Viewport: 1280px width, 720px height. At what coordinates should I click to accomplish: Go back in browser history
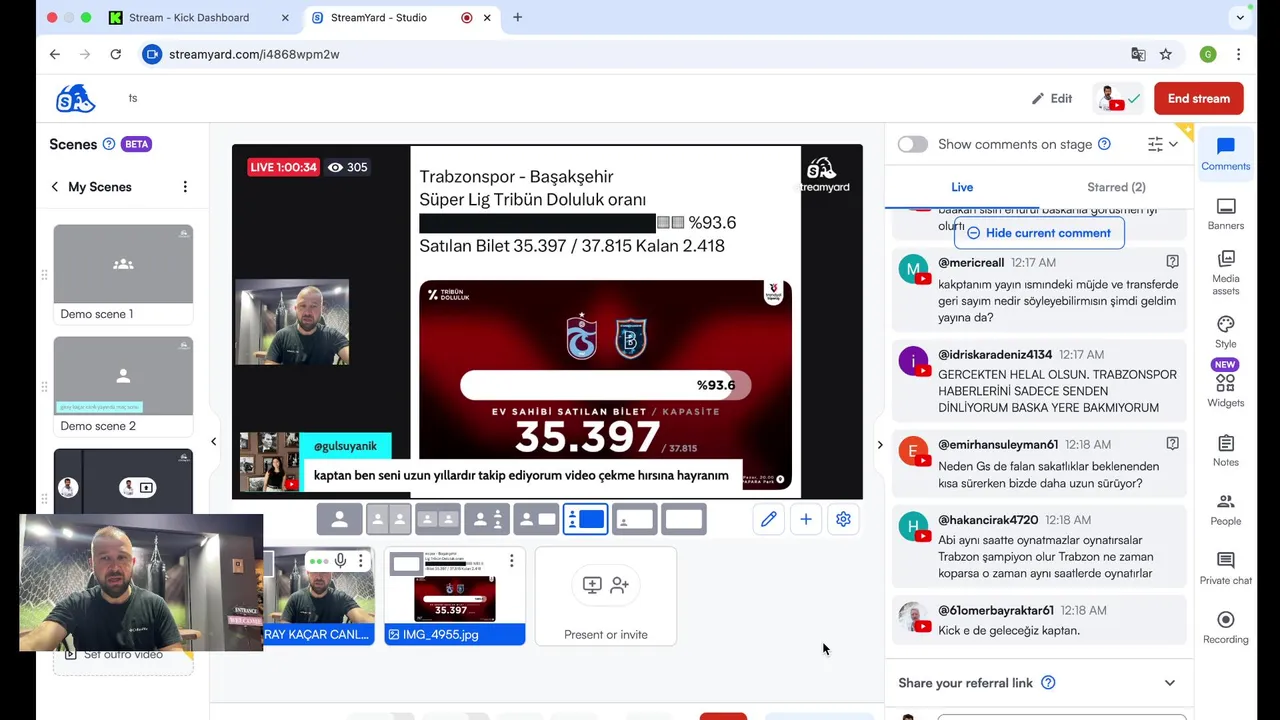pyautogui.click(x=55, y=54)
